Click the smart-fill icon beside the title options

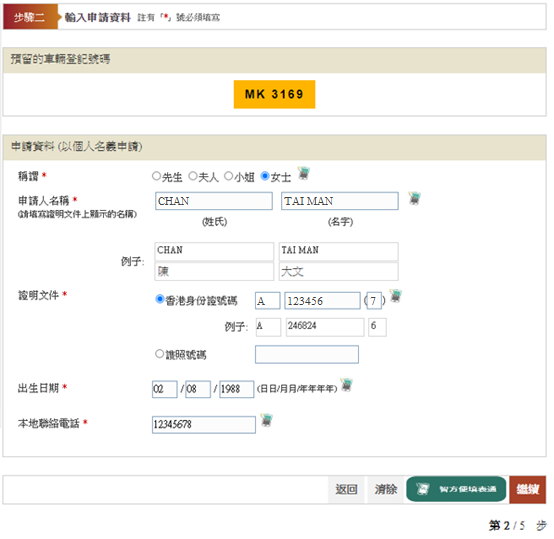pyautogui.click(x=303, y=173)
